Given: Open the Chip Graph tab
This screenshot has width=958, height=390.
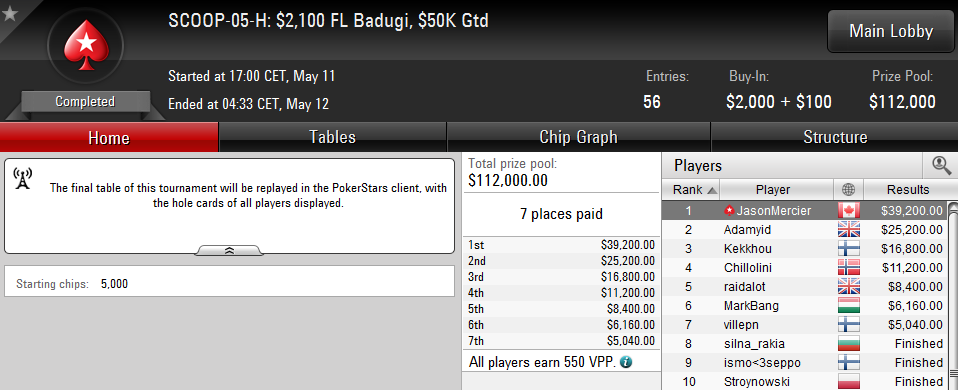Looking at the screenshot, I should coord(578,137).
